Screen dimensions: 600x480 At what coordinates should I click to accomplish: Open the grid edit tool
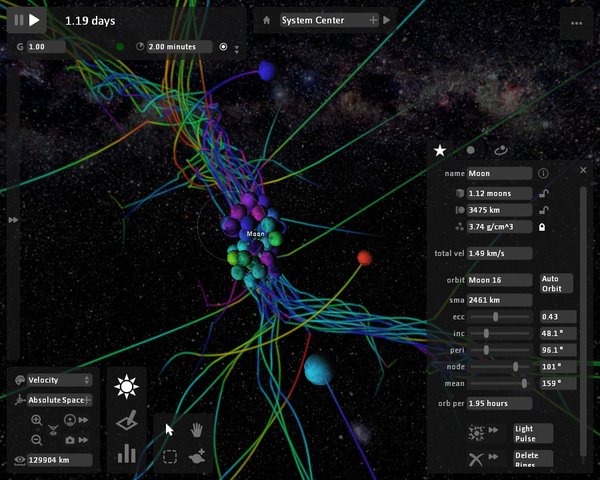[127, 420]
